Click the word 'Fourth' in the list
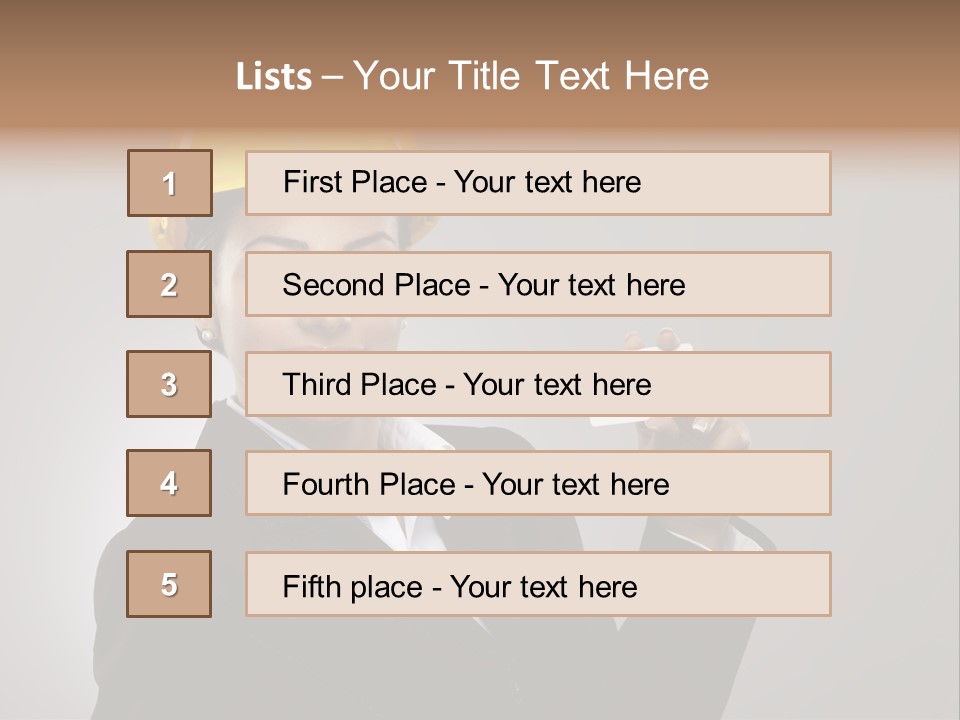 (327, 484)
